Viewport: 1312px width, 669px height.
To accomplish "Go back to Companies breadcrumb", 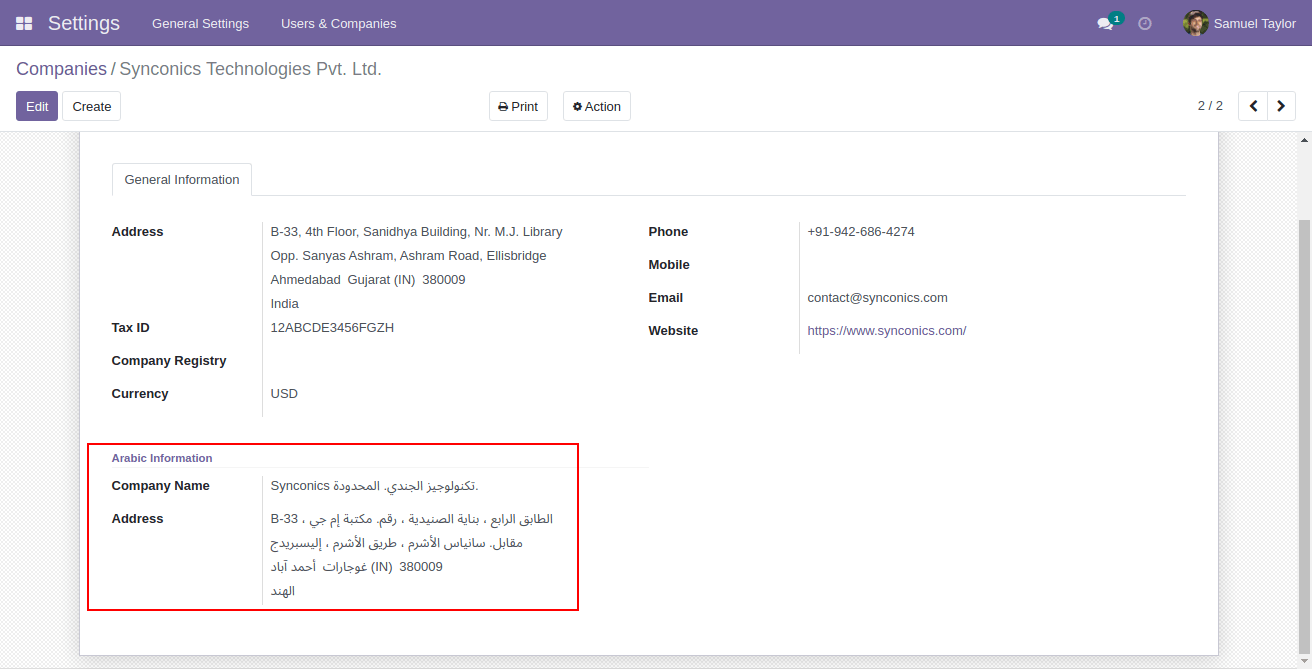I will (61, 69).
